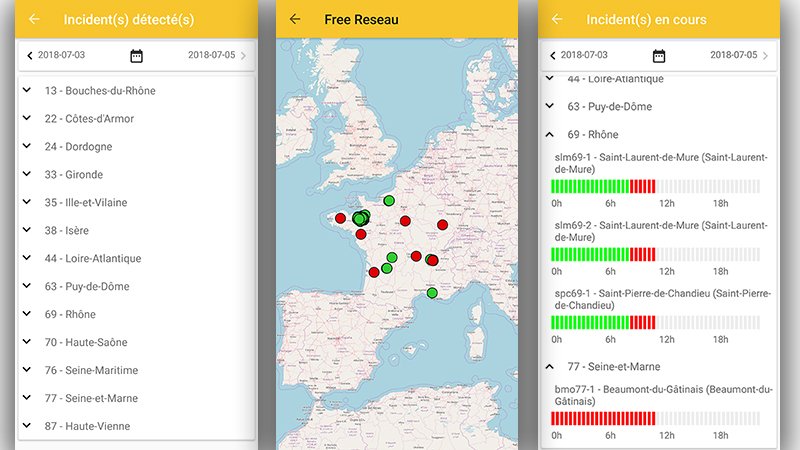This screenshot has width=800, height=450.
Task: Go to previous date 2018-07-03 in en cours screen
Action: [x=579, y=55]
